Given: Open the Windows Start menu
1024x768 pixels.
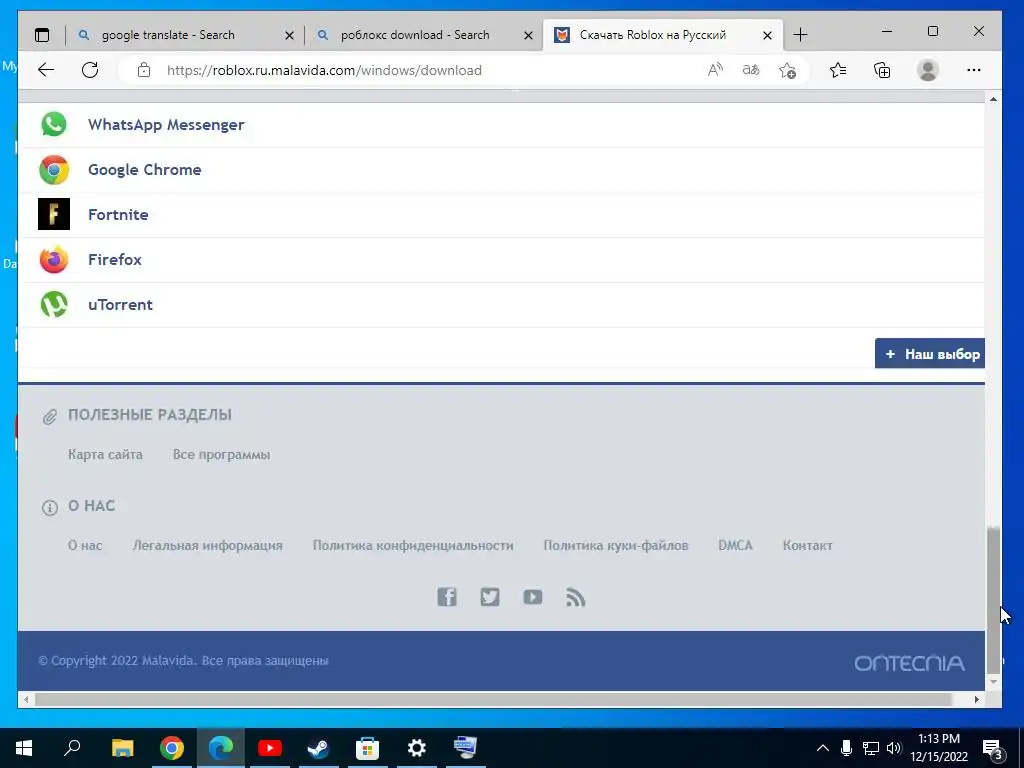Looking at the screenshot, I should coord(24,748).
